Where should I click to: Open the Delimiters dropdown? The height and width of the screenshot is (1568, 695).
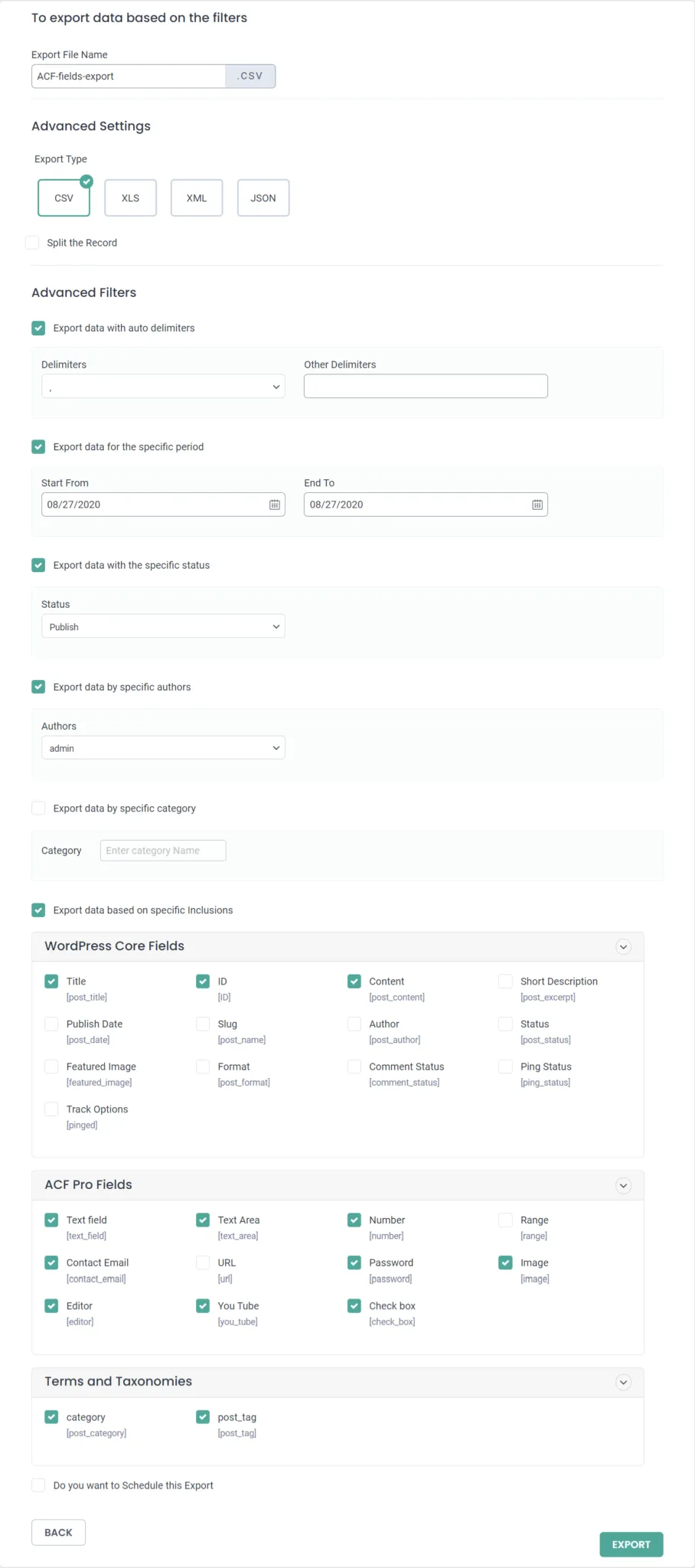(x=163, y=387)
